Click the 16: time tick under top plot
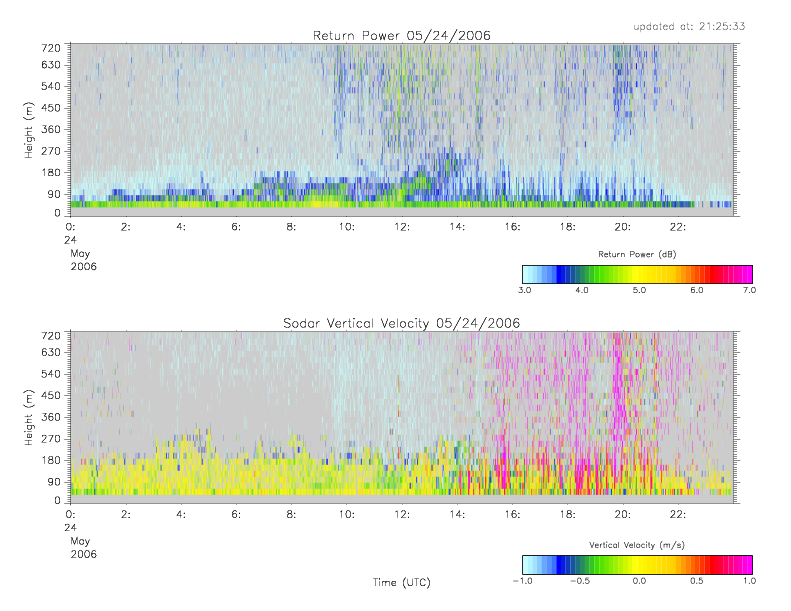This screenshot has height=611, width=791. (x=512, y=227)
